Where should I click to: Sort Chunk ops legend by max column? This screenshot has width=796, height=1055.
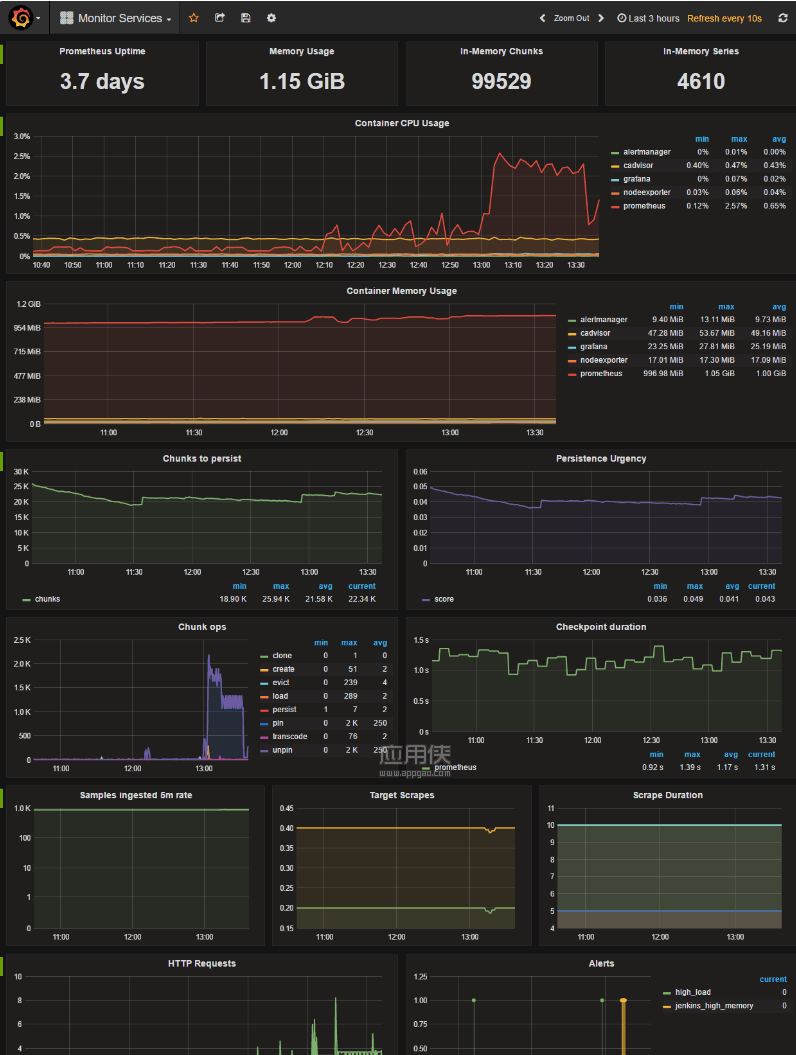coord(349,643)
